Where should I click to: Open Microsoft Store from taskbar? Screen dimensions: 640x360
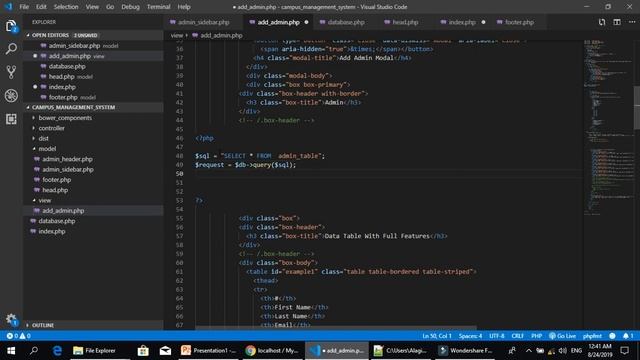143,351
